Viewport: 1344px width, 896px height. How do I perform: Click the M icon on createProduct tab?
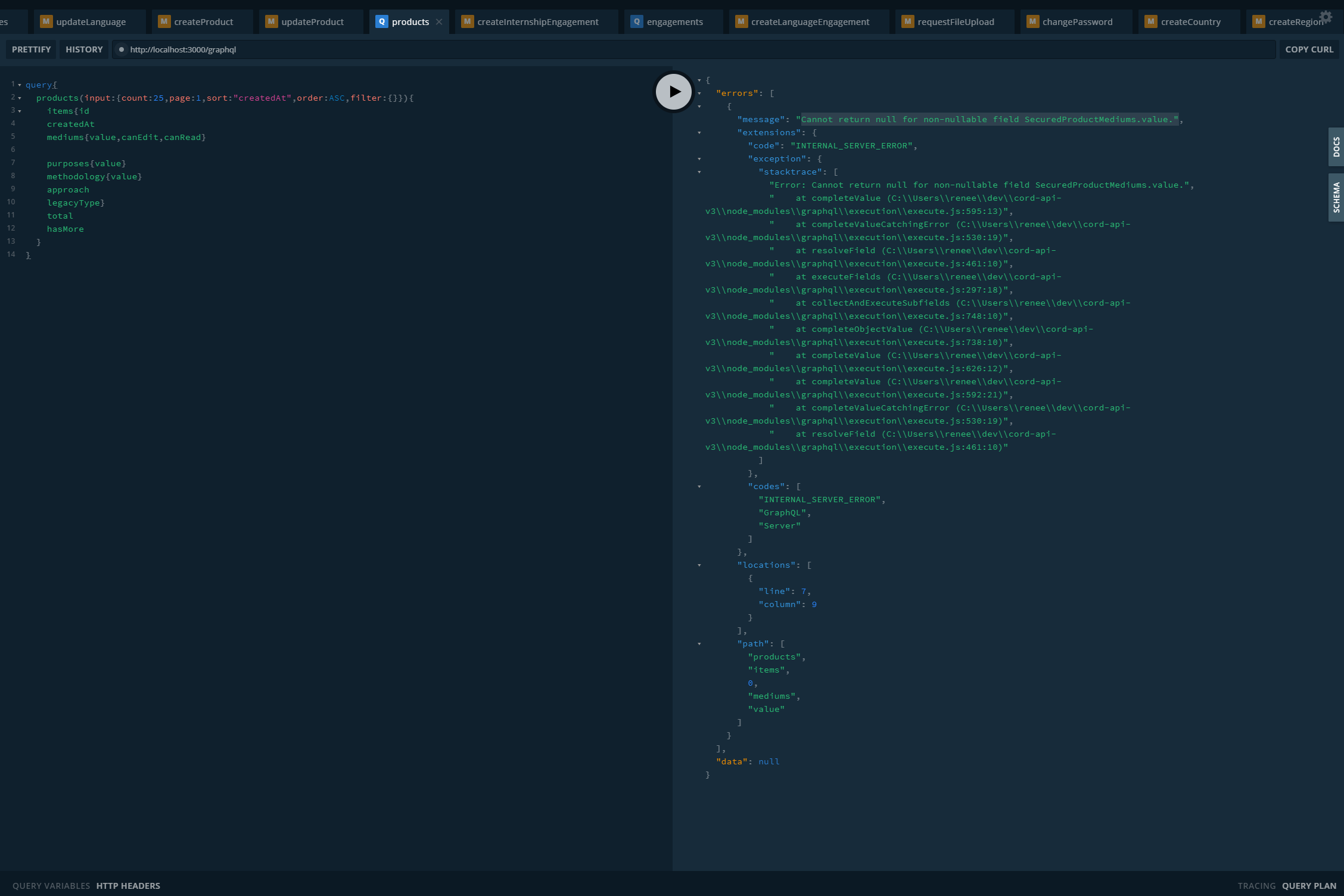tap(164, 21)
